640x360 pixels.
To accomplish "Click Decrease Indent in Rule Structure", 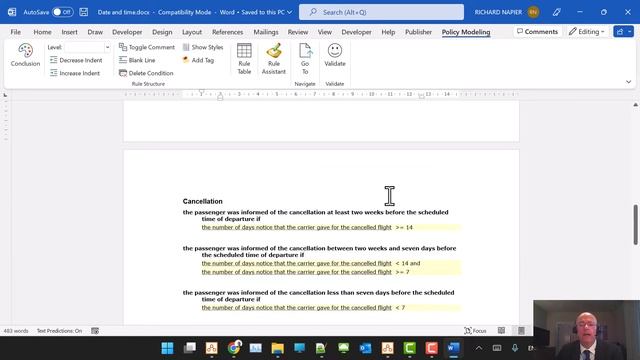I will coord(76,60).
